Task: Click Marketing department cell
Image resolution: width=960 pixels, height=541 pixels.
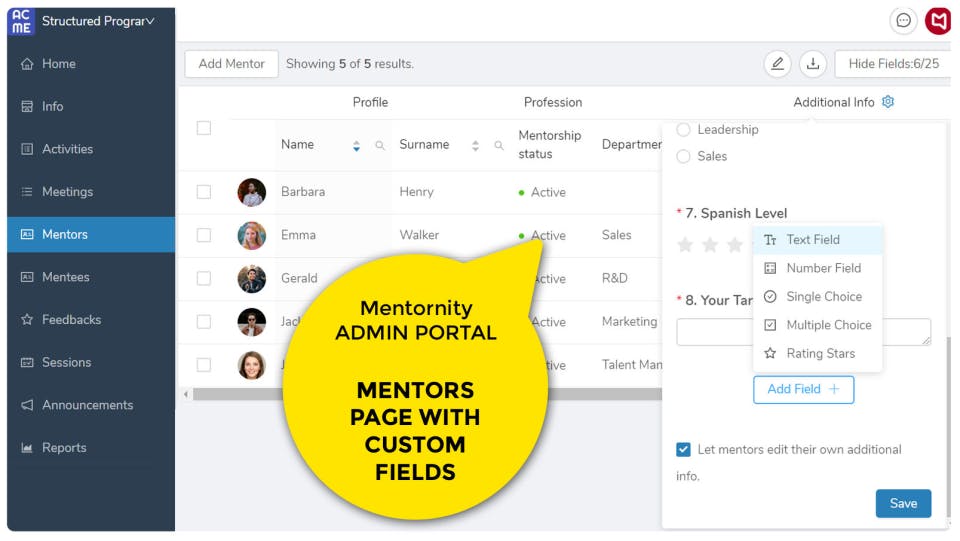Action: coord(629,322)
